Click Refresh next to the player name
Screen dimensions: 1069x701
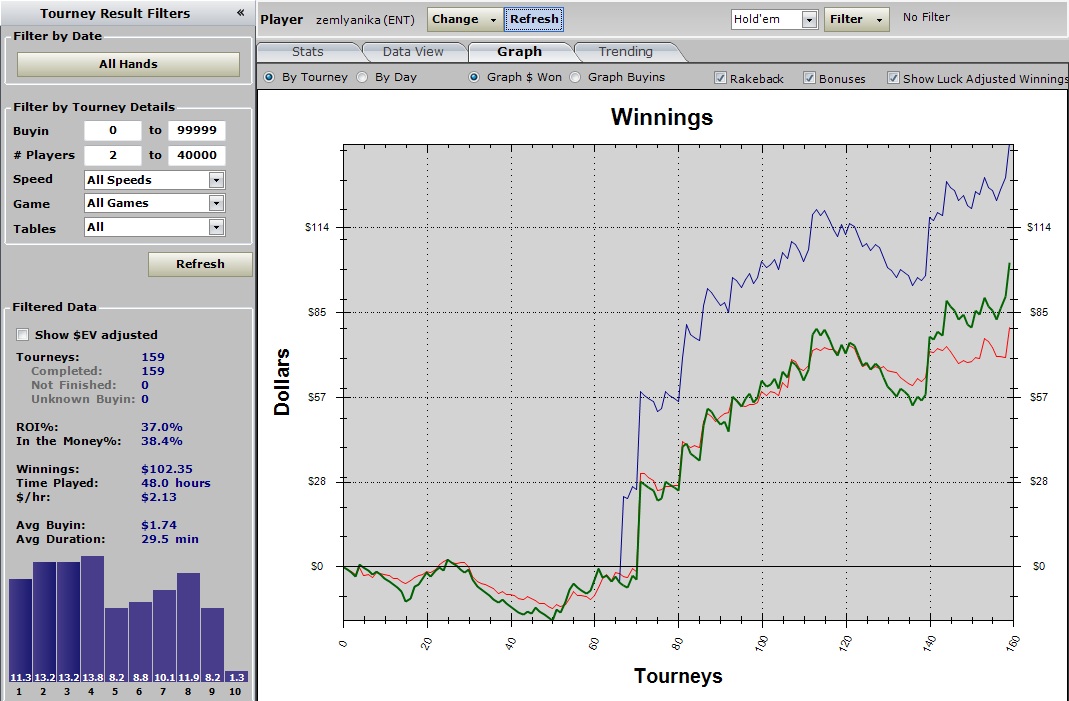[x=534, y=19]
